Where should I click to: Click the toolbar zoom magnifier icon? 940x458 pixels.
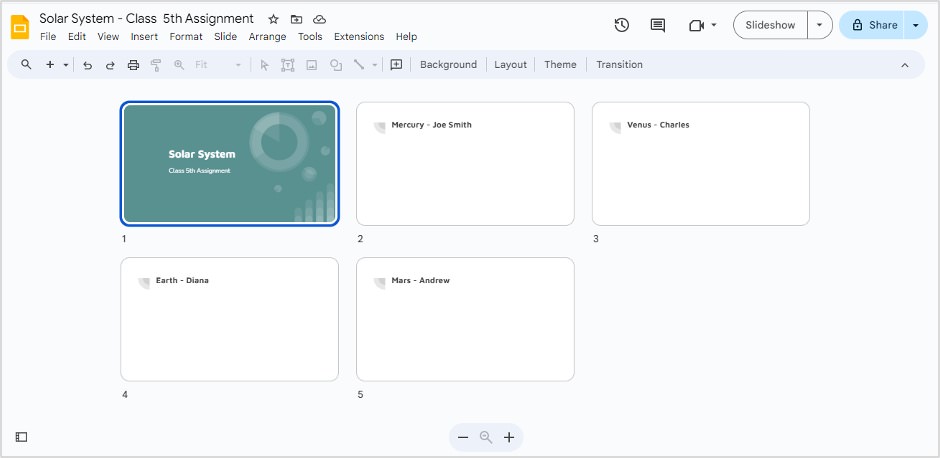(x=179, y=65)
